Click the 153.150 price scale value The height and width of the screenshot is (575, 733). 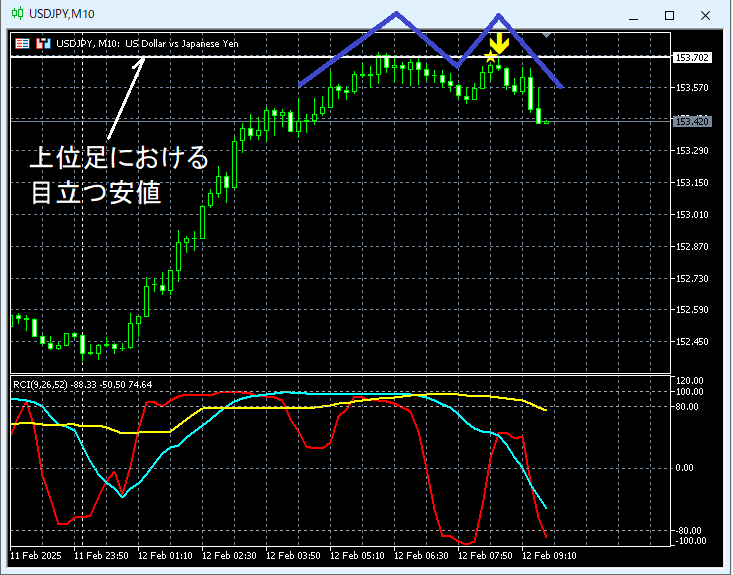(x=692, y=182)
